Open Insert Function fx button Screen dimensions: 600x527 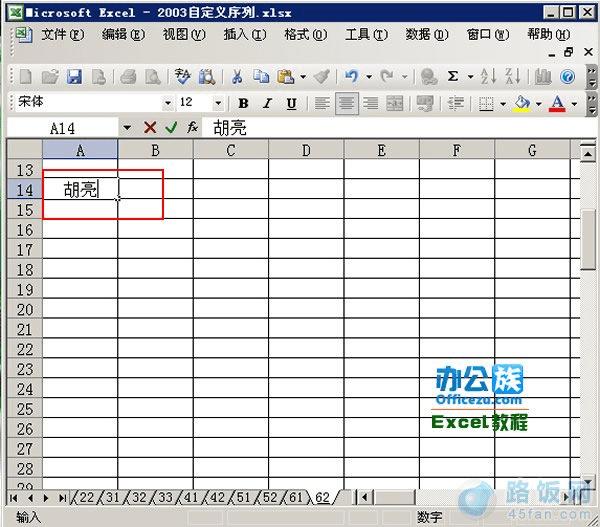192,127
